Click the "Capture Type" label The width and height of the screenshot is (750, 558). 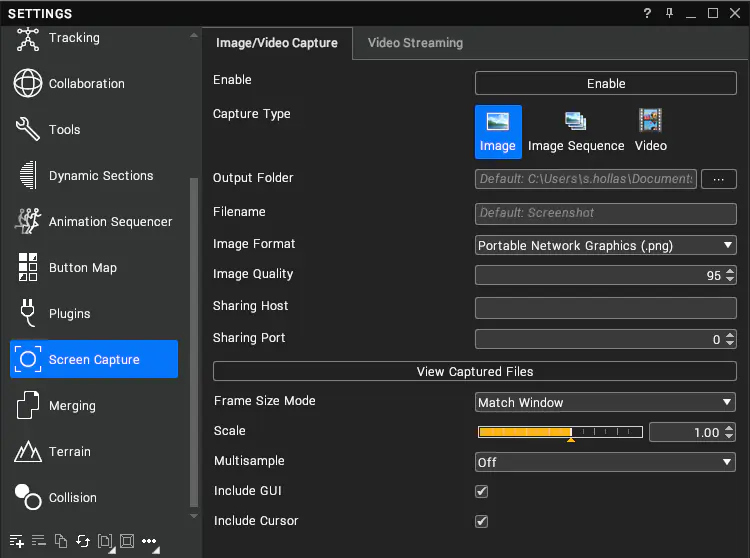point(252,114)
